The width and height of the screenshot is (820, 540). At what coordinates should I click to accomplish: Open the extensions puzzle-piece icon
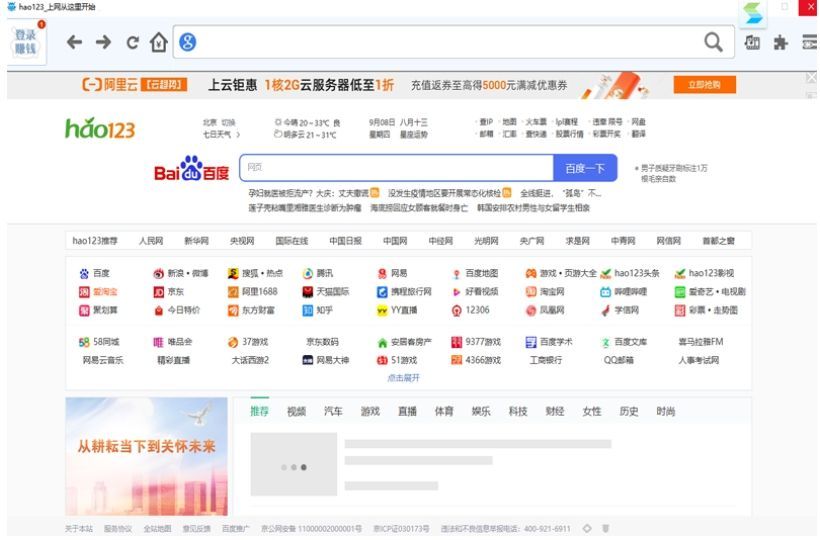[780, 42]
